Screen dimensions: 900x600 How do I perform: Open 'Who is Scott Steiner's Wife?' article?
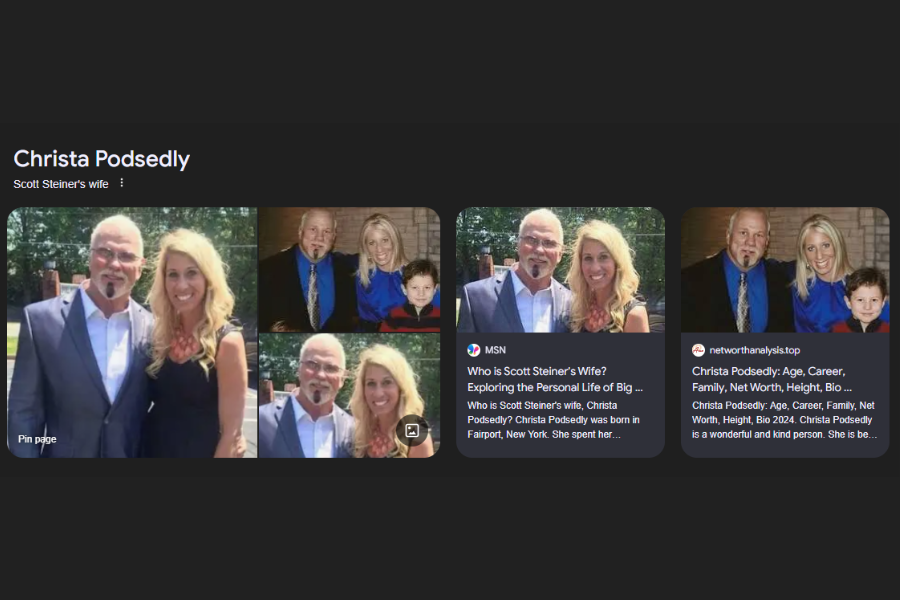coord(555,379)
